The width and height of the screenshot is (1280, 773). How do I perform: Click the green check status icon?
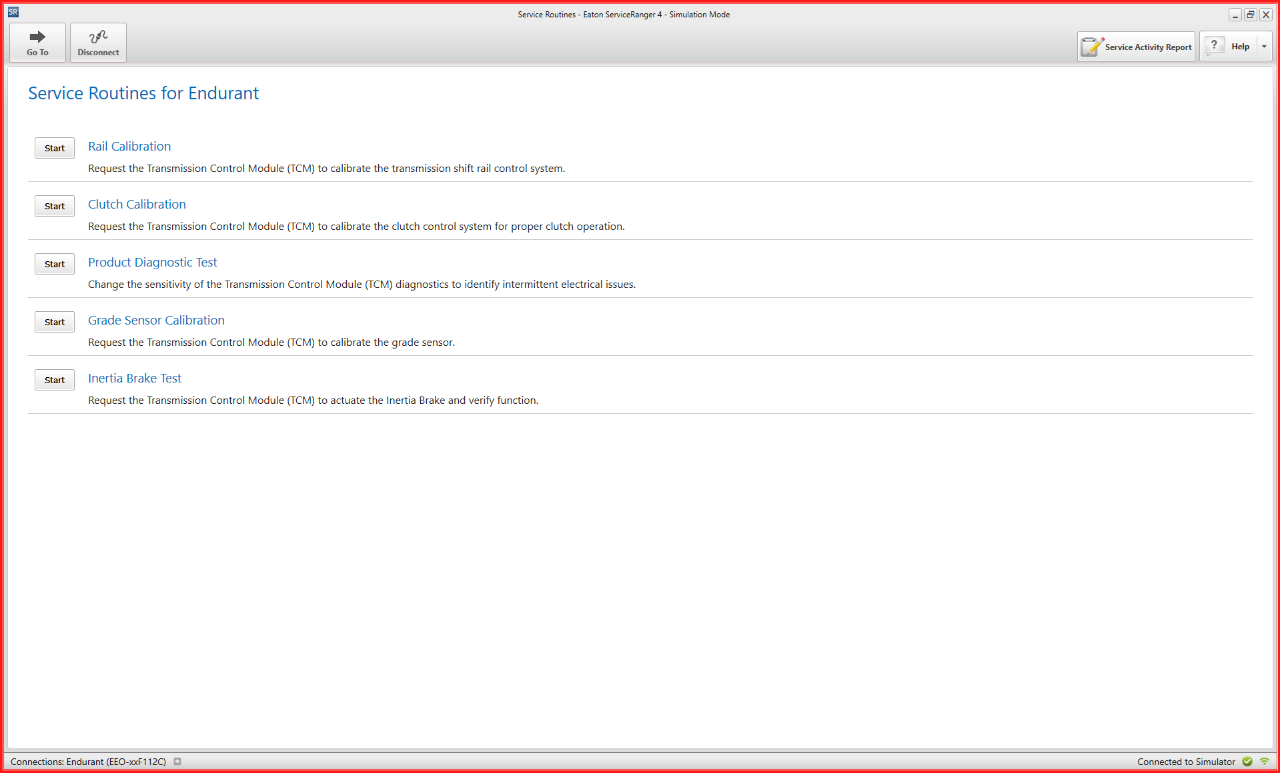[x=1247, y=762]
